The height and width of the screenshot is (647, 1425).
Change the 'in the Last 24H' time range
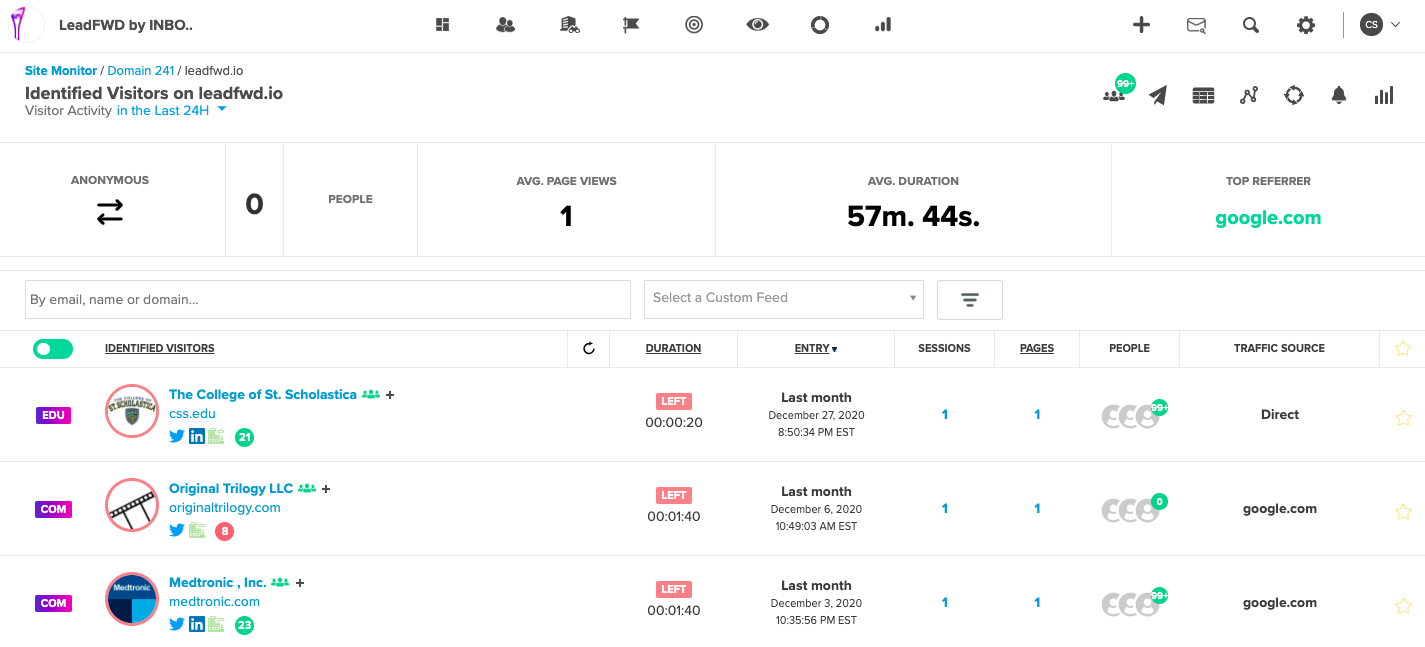pos(172,111)
